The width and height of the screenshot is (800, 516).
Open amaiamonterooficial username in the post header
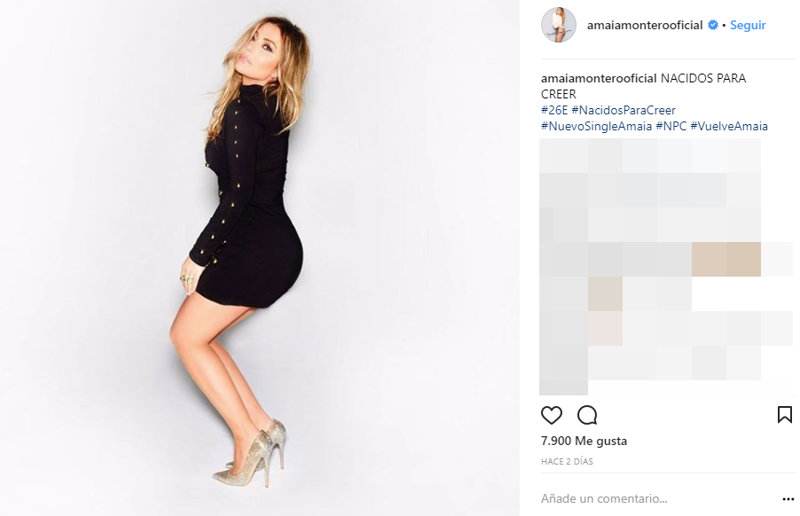pyautogui.click(x=644, y=25)
